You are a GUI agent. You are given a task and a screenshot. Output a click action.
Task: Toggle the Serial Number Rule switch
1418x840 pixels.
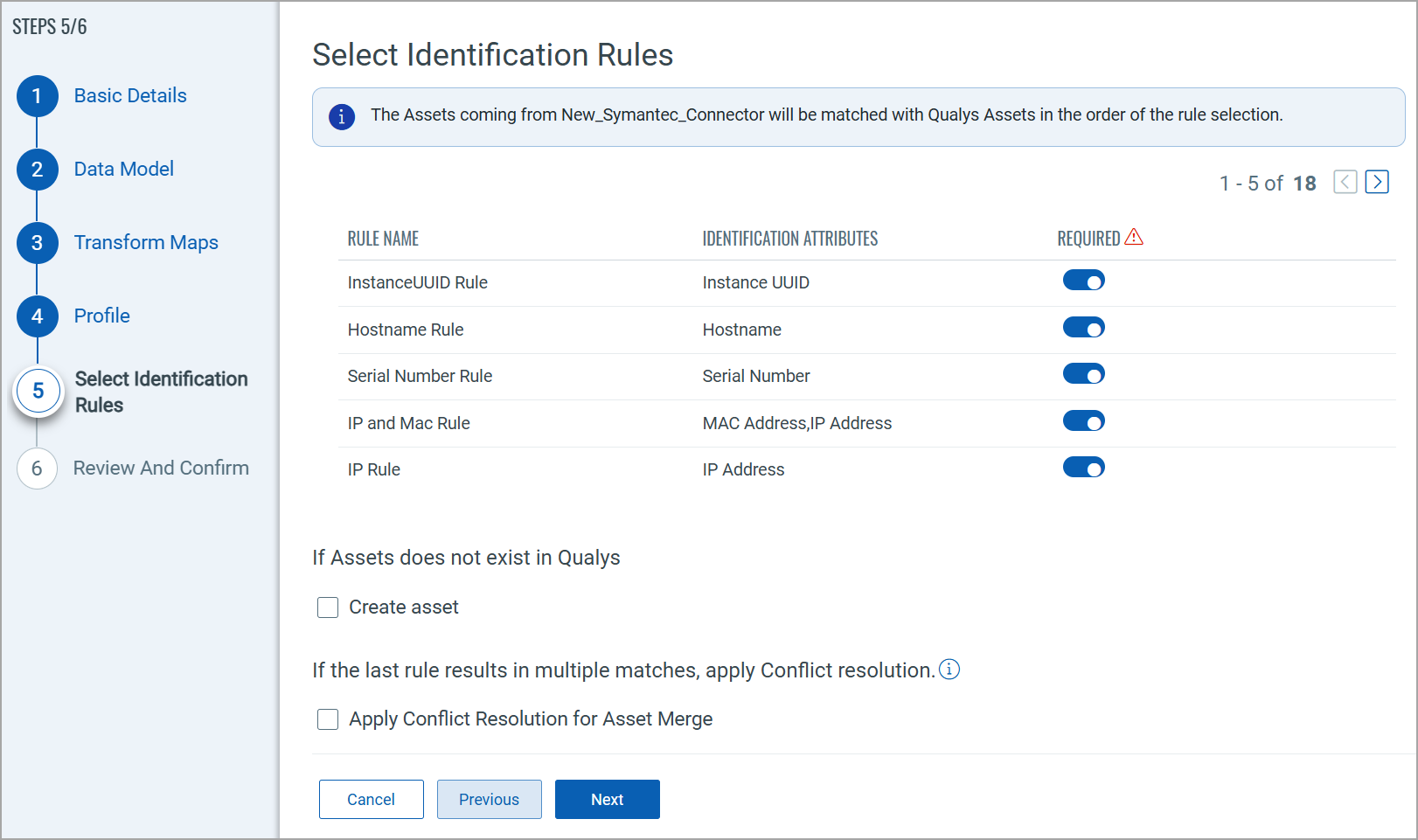(x=1083, y=374)
